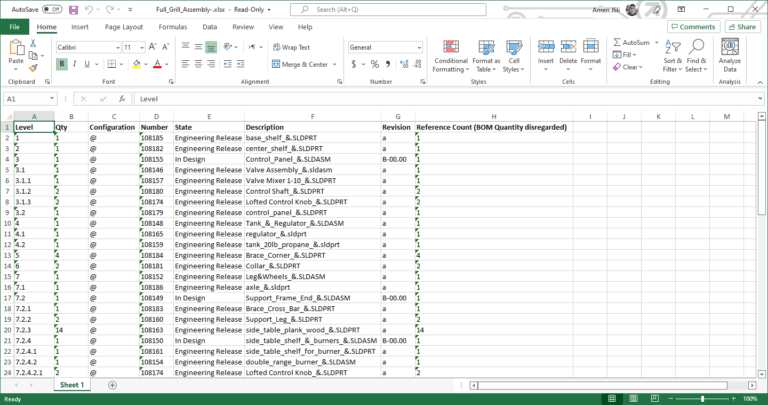Decrease font size with the small A icon
The width and height of the screenshot is (768, 405).
coord(166,47)
